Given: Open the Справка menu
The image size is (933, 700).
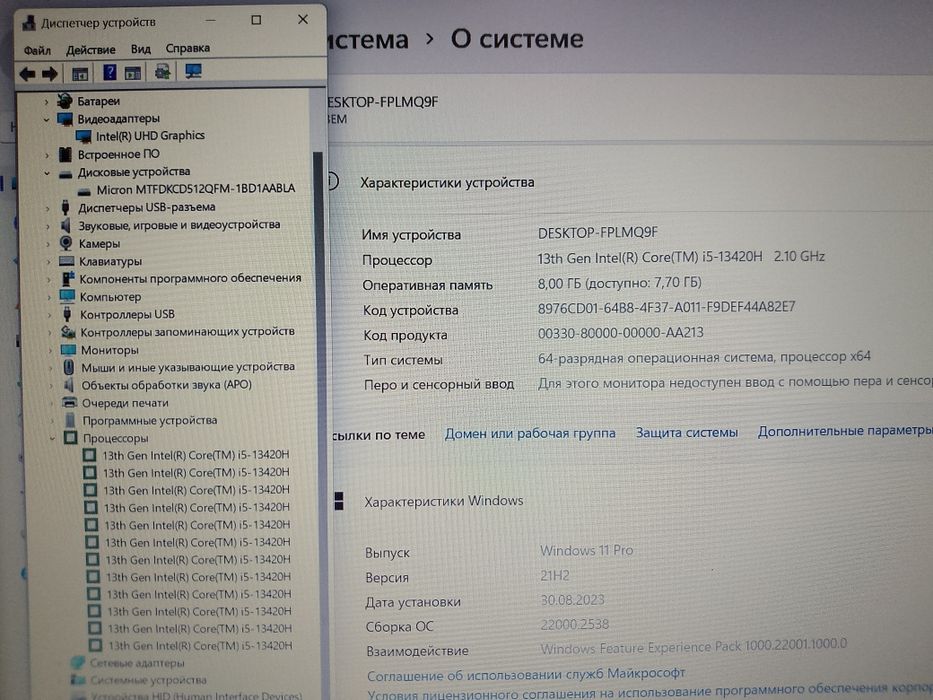Looking at the screenshot, I should [187, 48].
